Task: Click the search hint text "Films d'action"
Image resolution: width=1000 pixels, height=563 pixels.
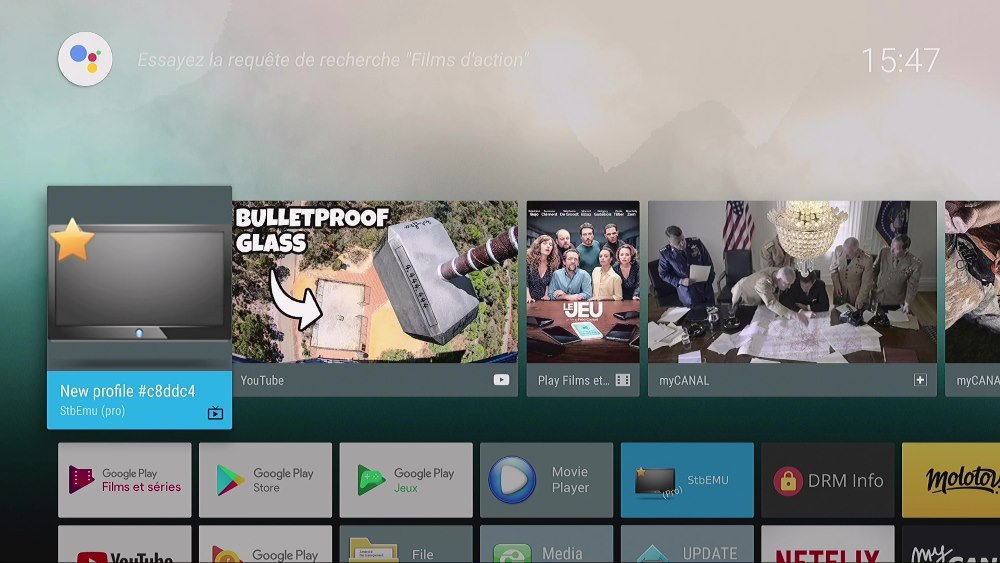Action: 467,60
